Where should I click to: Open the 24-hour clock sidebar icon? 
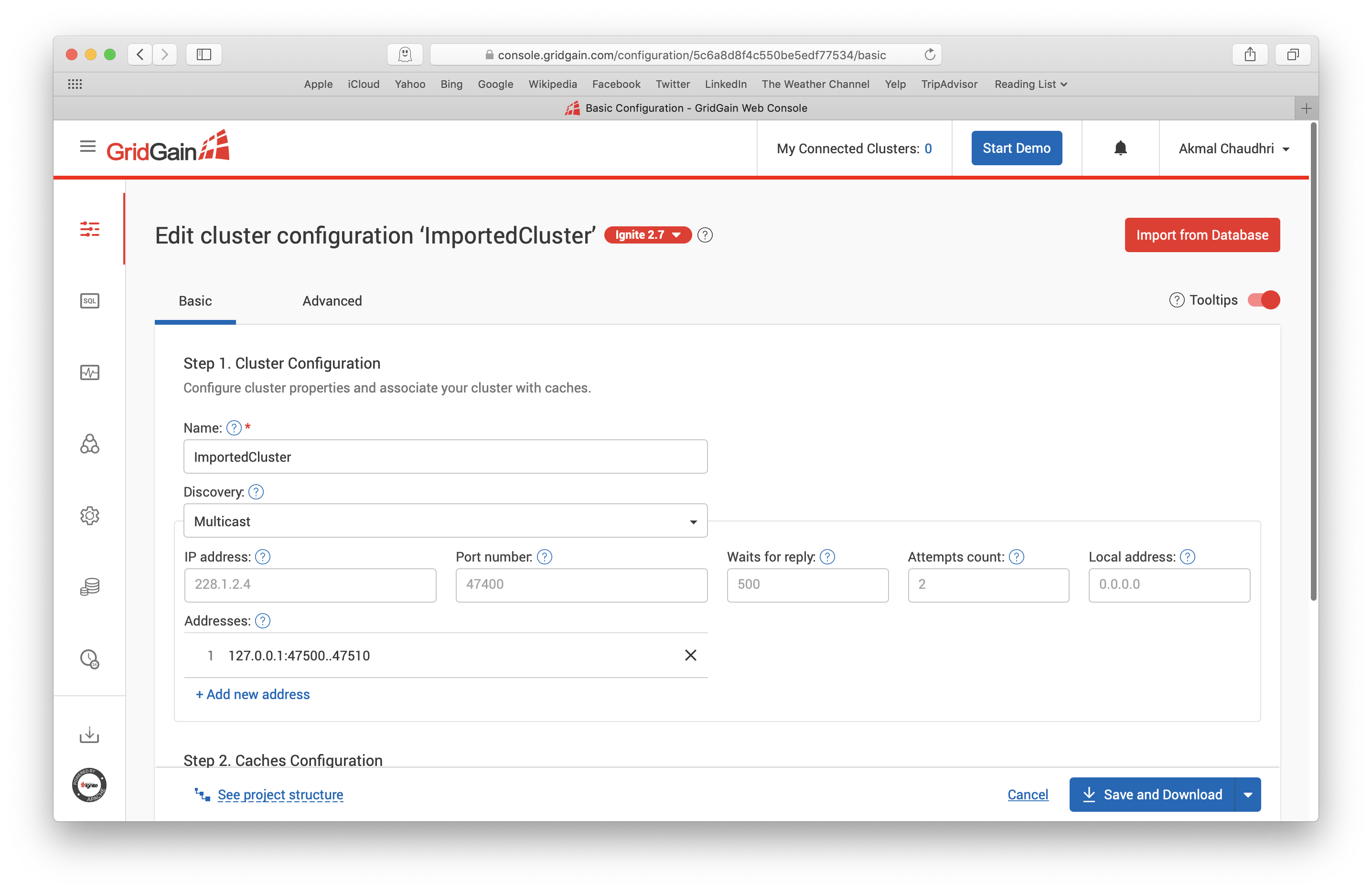click(x=89, y=658)
